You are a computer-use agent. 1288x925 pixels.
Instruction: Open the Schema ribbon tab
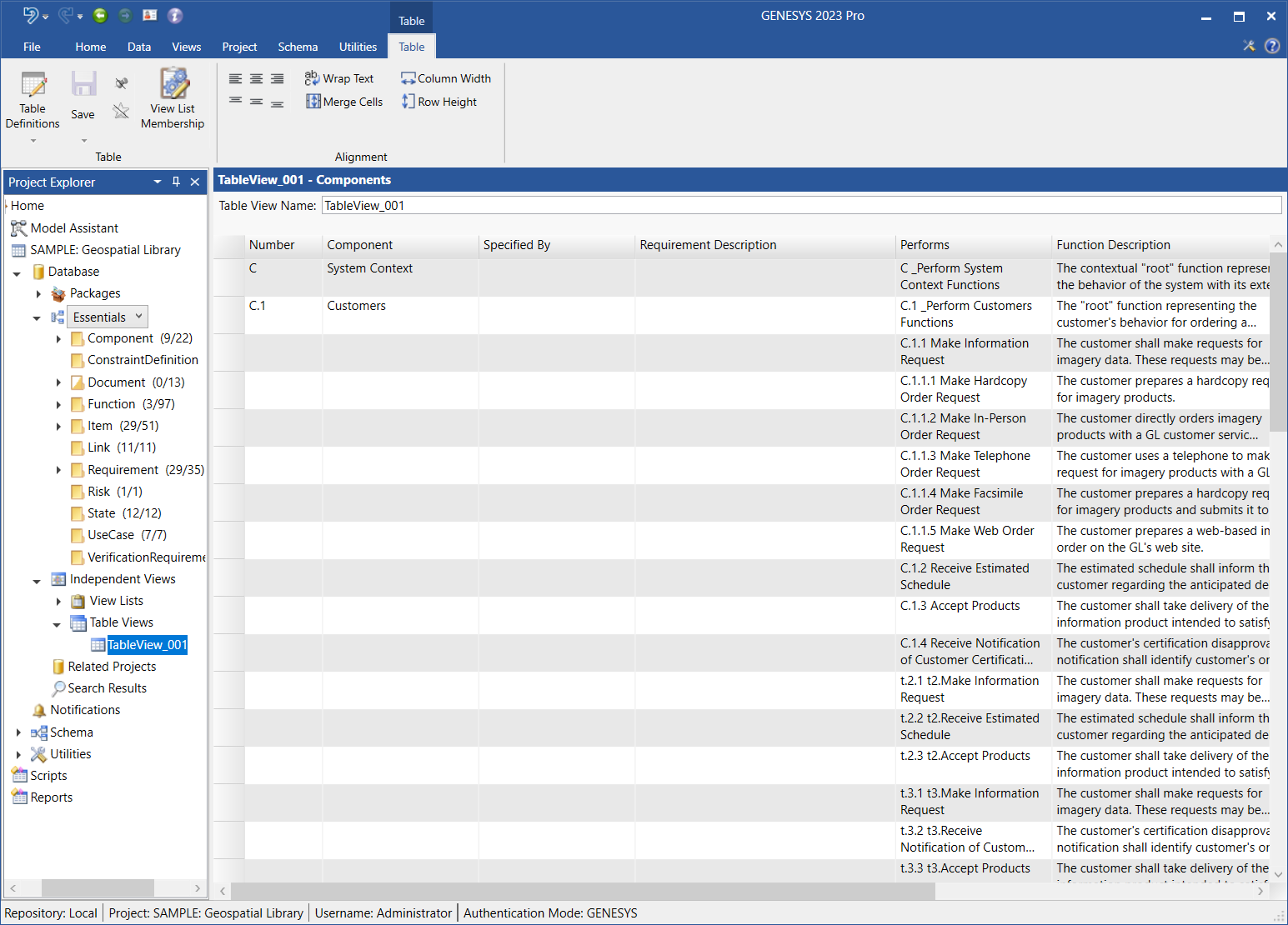point(298,47)
